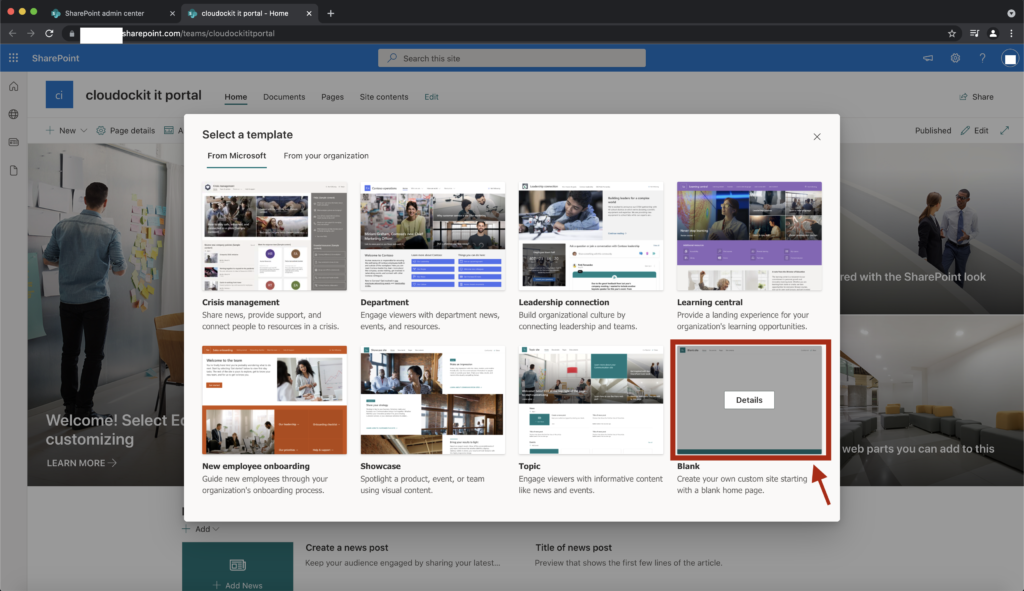1024x591 pixels.
Task: Click the expand full-screen arrow icon beside Edit
Action: tap(1004, 131)
